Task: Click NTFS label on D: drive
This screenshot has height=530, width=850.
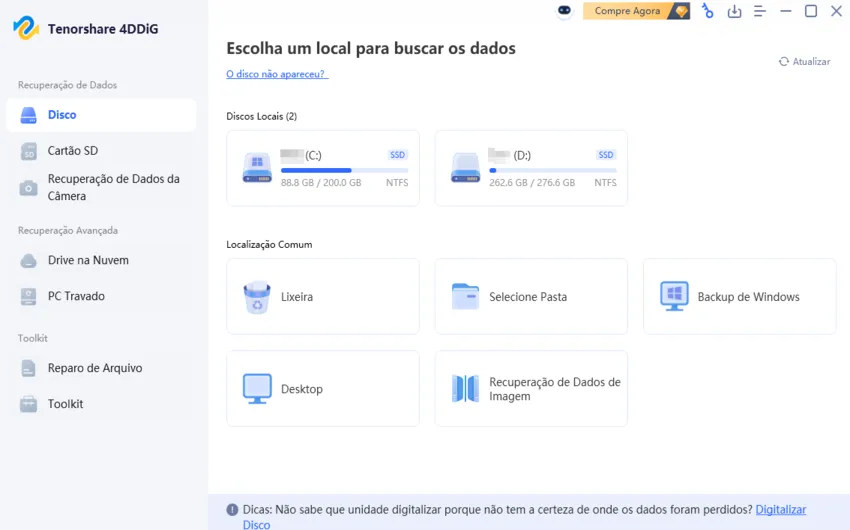Action: 605,183
